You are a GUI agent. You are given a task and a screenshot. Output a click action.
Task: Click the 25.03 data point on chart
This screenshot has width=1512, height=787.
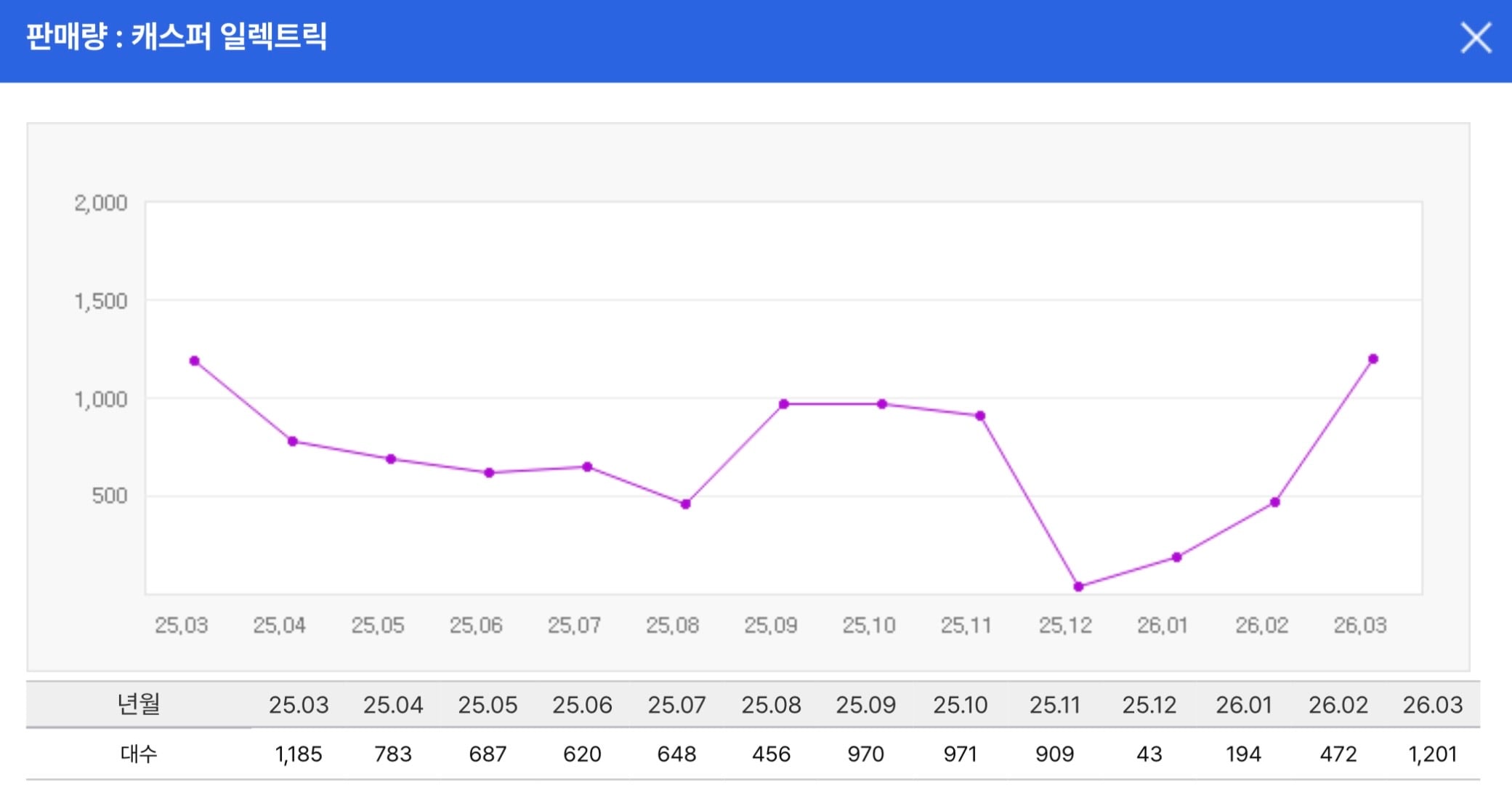[195, 361]
